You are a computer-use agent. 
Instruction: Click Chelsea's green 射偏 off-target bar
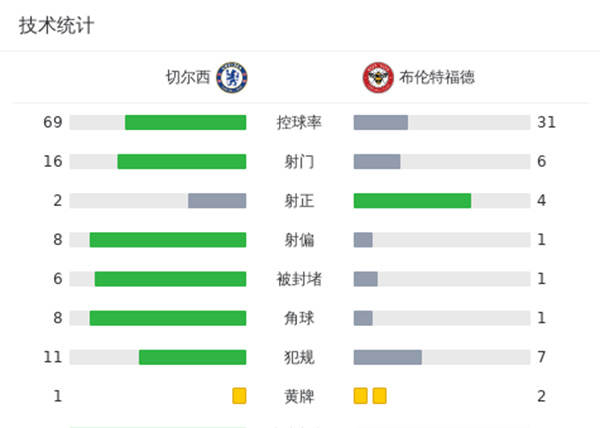click(167, 240)
